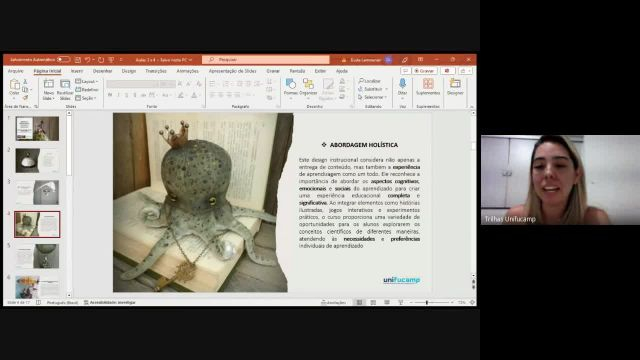Expand the Layout dropdown
This screenshot has height=360, width=640.
coord(87,82)
